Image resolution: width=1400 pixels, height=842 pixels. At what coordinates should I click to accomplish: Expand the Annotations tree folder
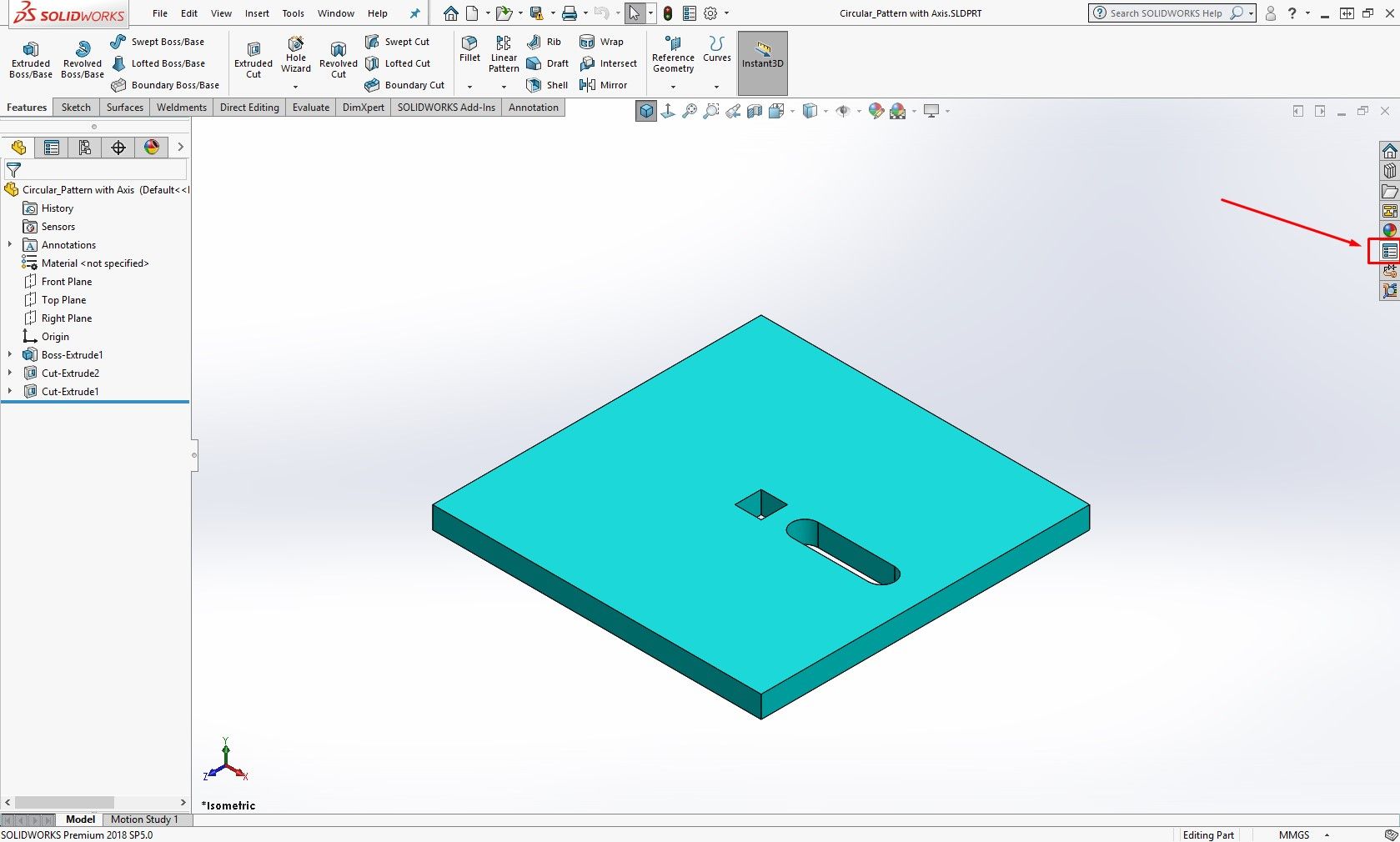point(10,245)
